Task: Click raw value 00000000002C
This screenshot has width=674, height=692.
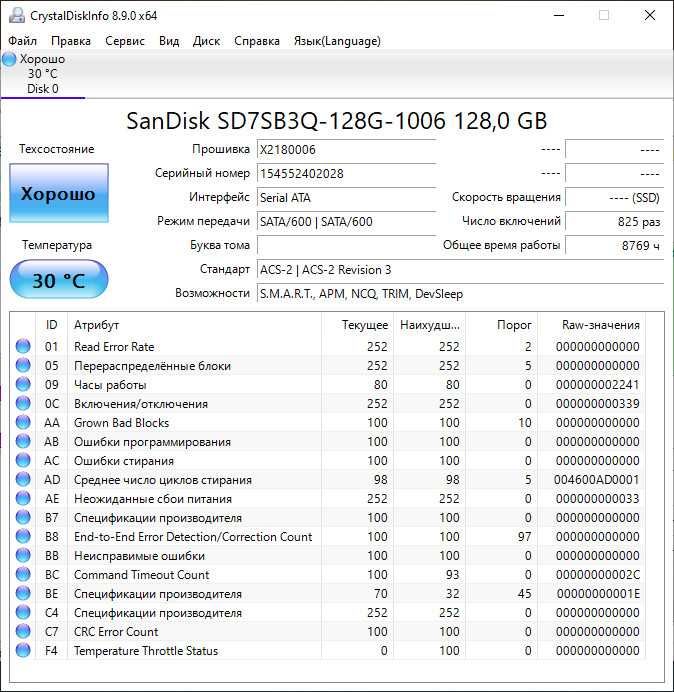Action: [x=598, y=575]
